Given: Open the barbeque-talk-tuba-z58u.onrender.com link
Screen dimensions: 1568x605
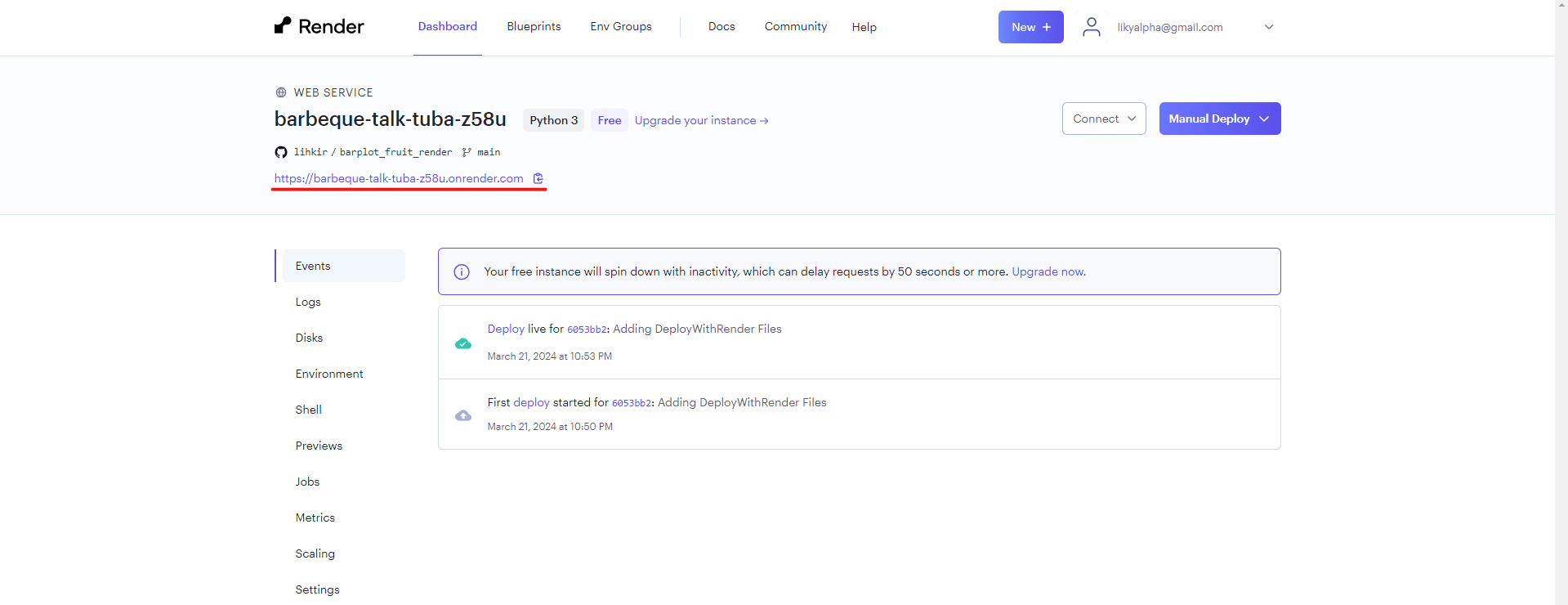Looking at the screenshot, I should tap(399, 178).
